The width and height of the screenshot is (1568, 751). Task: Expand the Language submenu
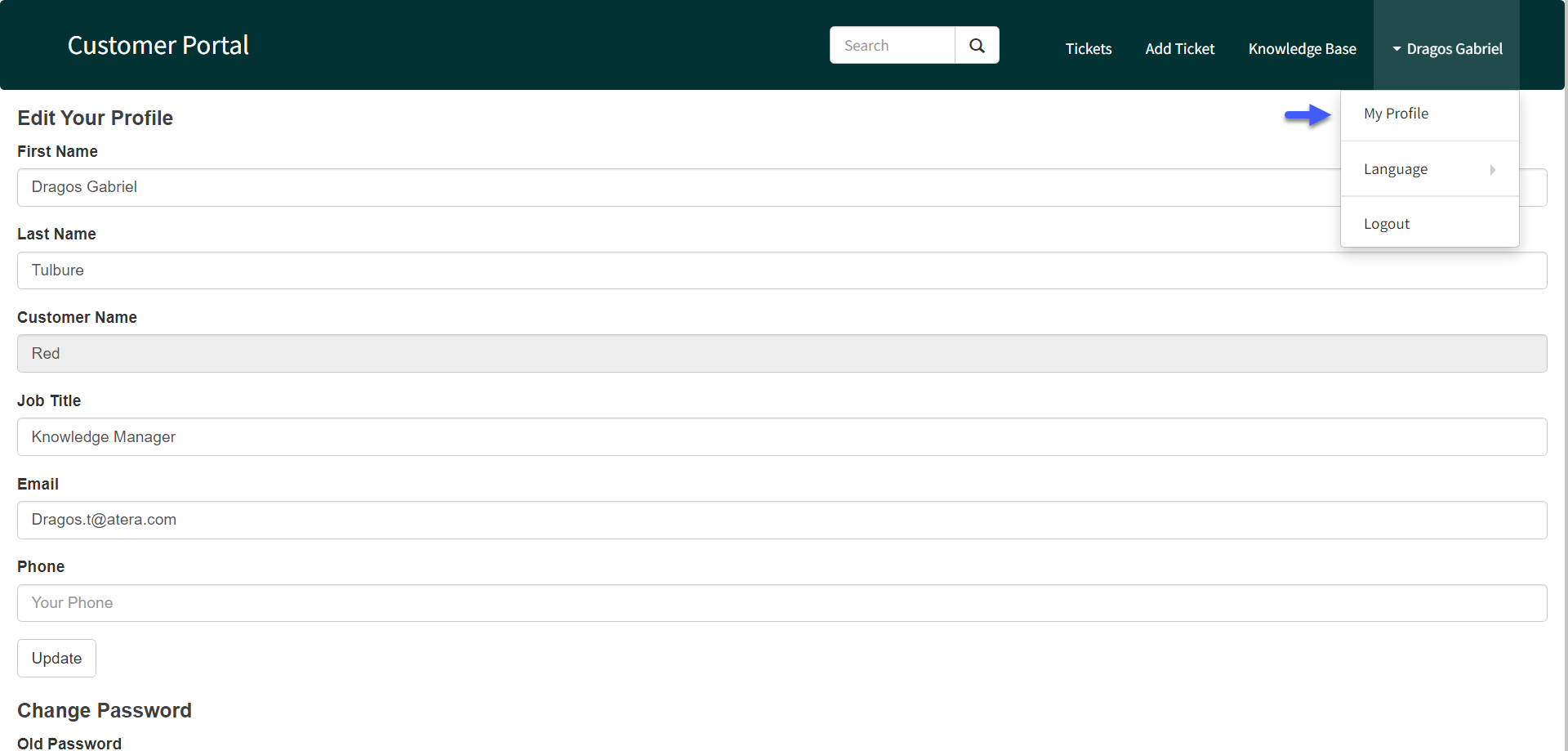(1396, 169)
